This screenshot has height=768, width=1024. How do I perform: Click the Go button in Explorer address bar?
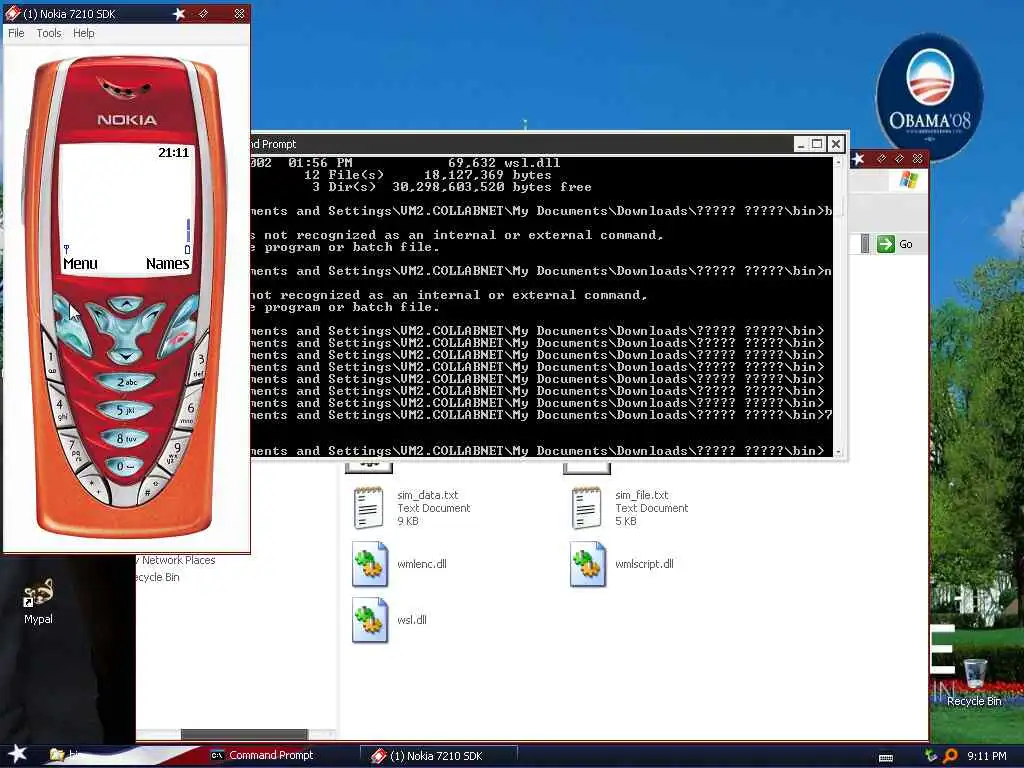pyautogui.click(x=895, y=244)
